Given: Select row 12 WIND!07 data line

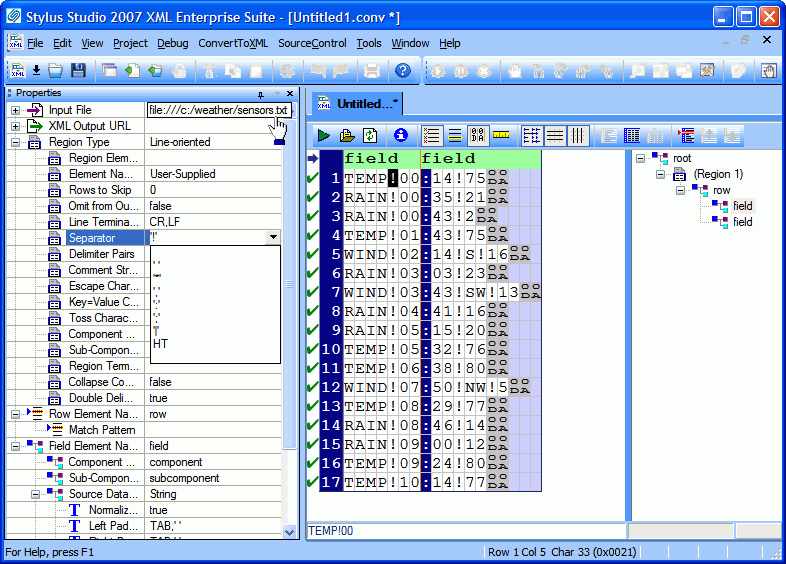Looking at the screenshot, I should [436, 388].
